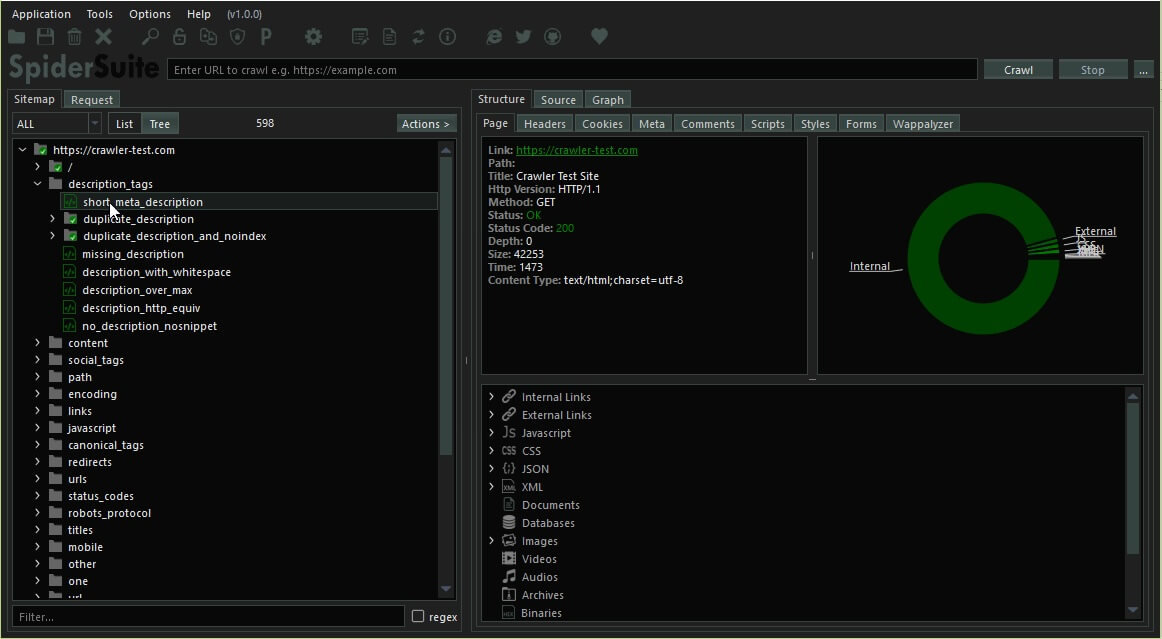This screenshot has width=1162, height=639.
Task: Switch to the Graph tab
Action: click(x=608, y=100)
